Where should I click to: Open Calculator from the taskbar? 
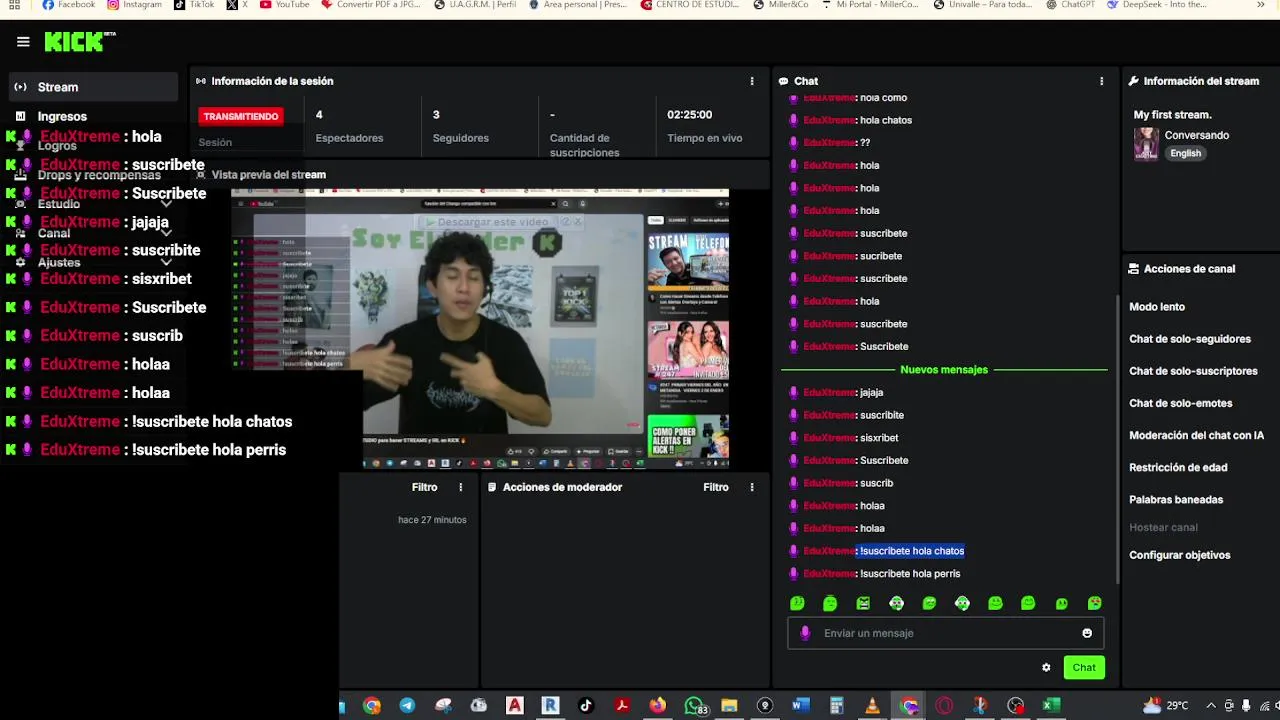tap(836, 706)
